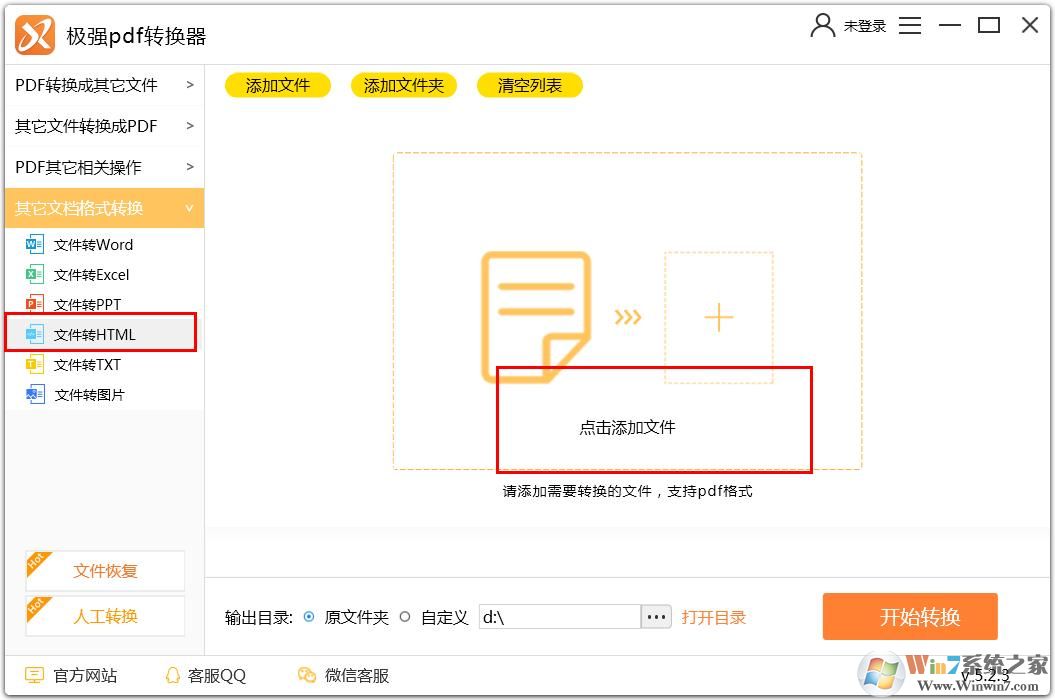Image resolution: width=1055 pixels, height=700 pixels.
Task: Open the output folder via 打开目录
Action: 714,617
